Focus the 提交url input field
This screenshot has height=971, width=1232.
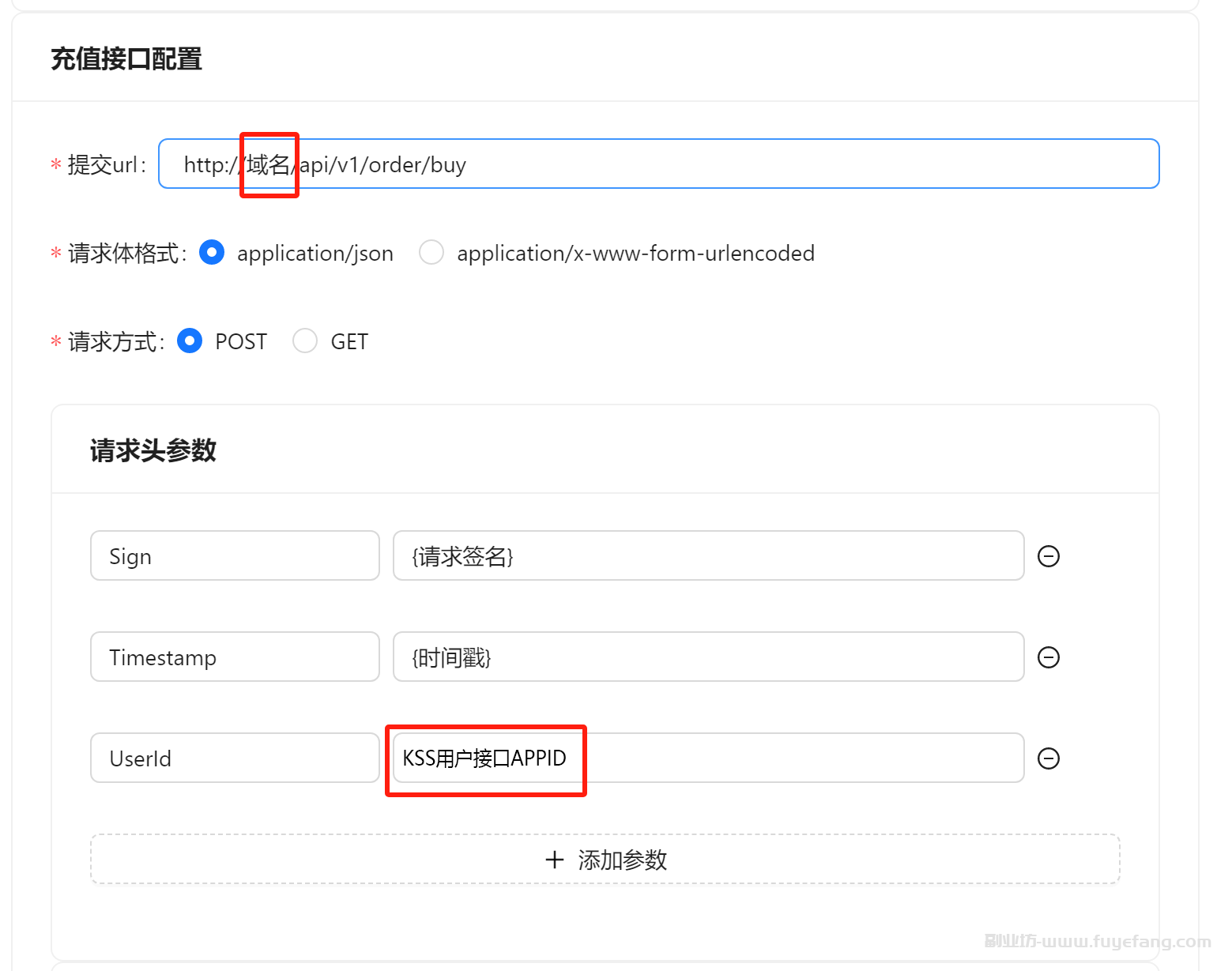tap(659, 164)
